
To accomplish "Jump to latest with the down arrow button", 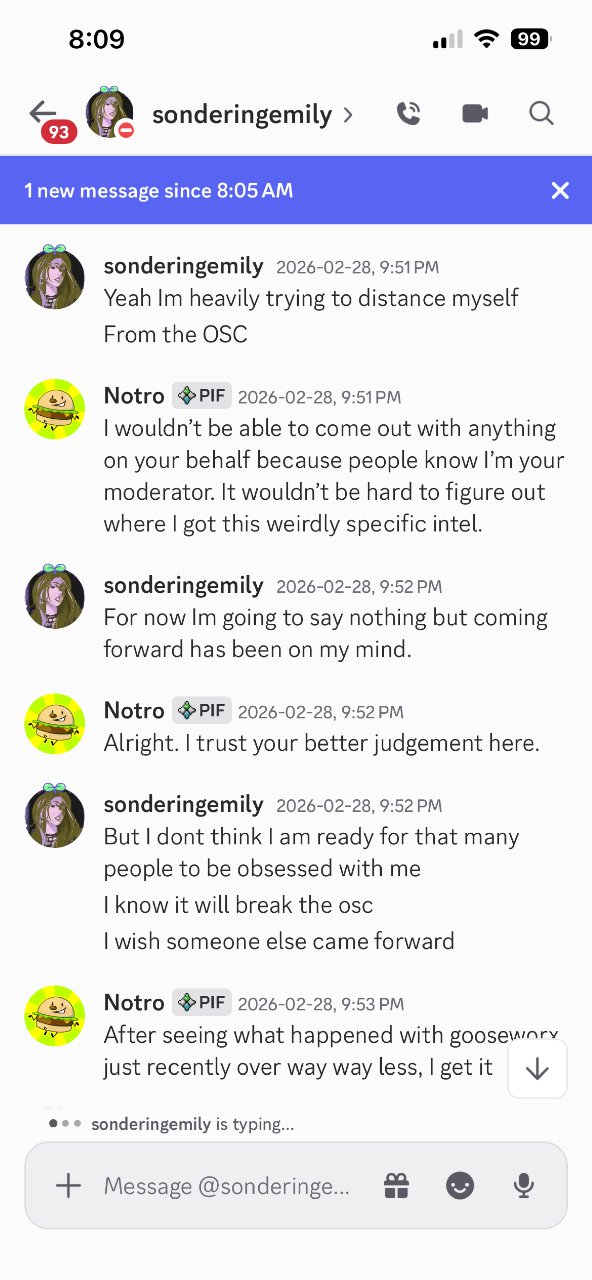I will (538, 1069).
